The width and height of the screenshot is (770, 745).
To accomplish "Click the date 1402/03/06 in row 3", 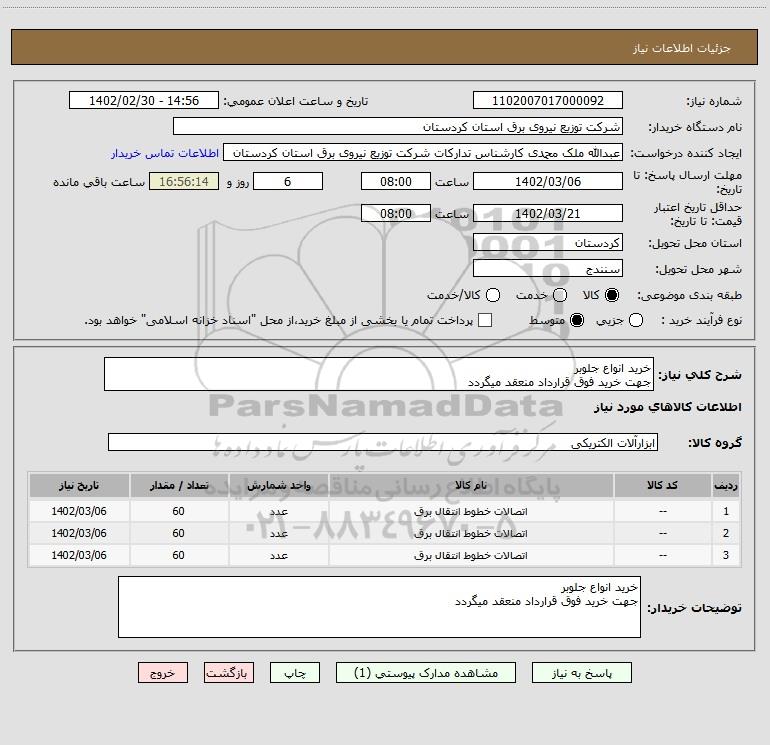I will tap(79, 555).
